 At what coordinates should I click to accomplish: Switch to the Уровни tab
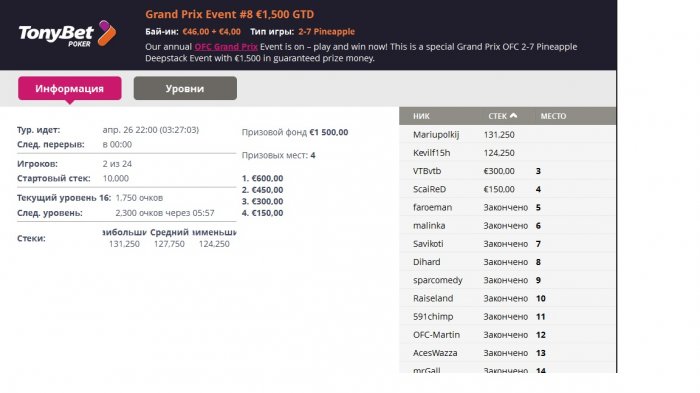coord(185,88)
